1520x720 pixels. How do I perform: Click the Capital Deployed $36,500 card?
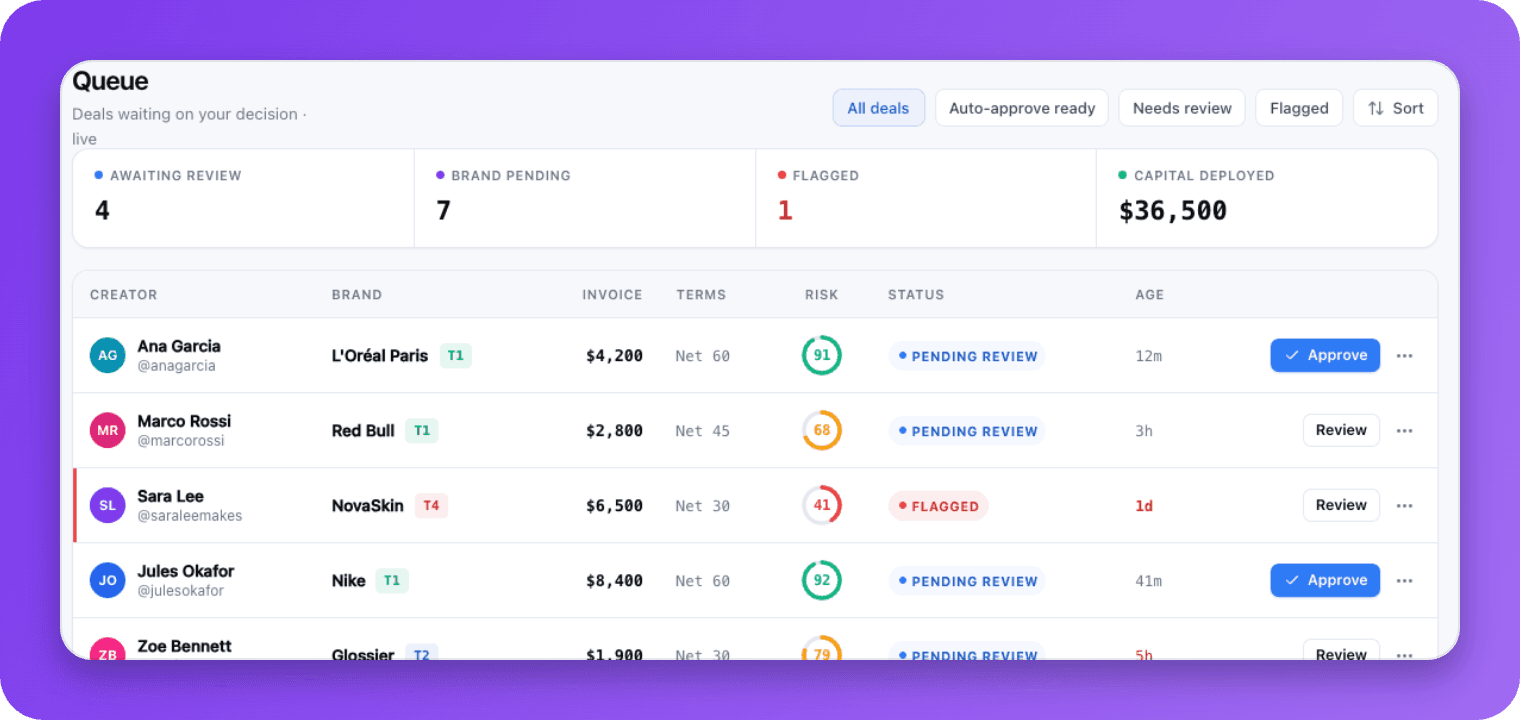1267,198
